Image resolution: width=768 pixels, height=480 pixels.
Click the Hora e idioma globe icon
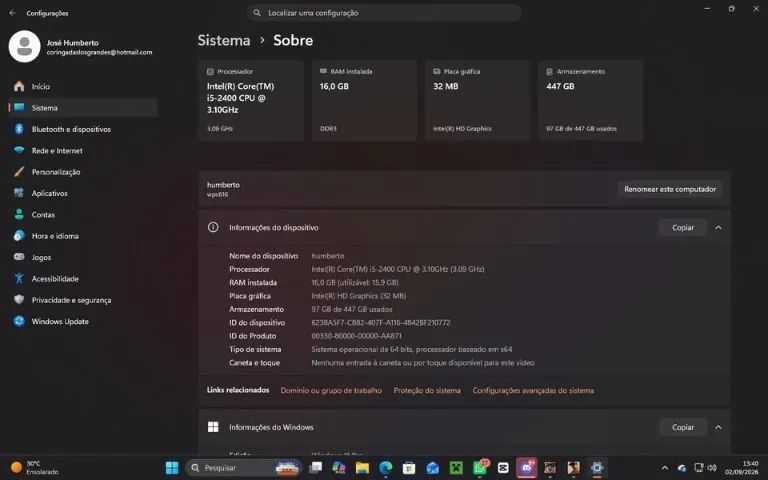[x=19, y=236]
